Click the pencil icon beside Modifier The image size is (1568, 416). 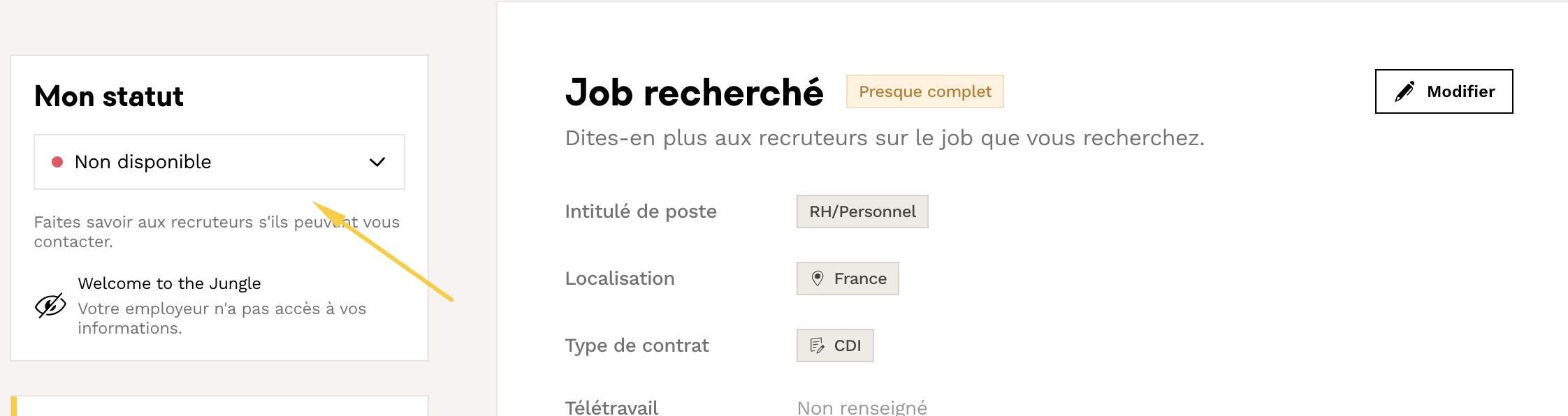(1404, 91)
